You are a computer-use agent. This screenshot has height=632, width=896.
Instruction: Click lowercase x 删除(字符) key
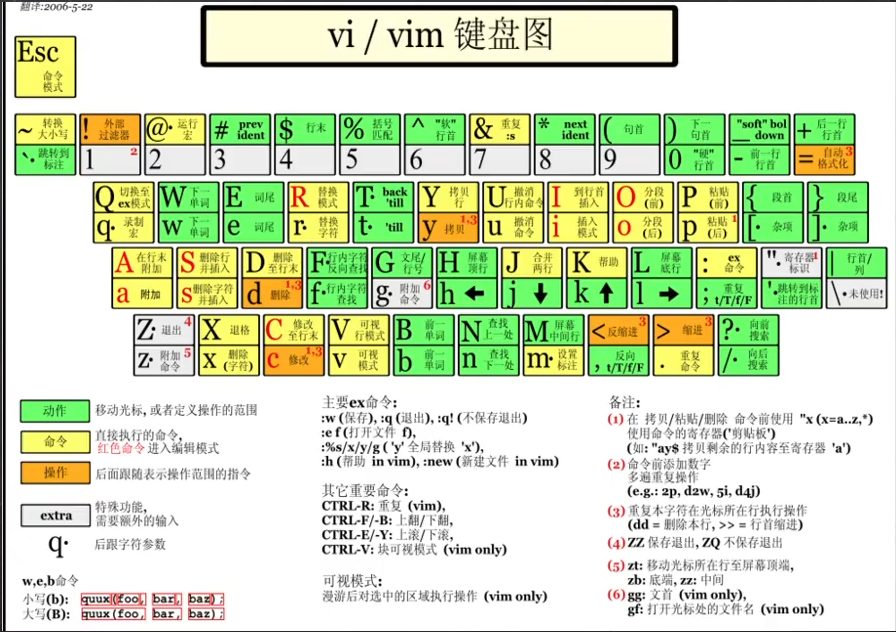(x=229, y=361)
